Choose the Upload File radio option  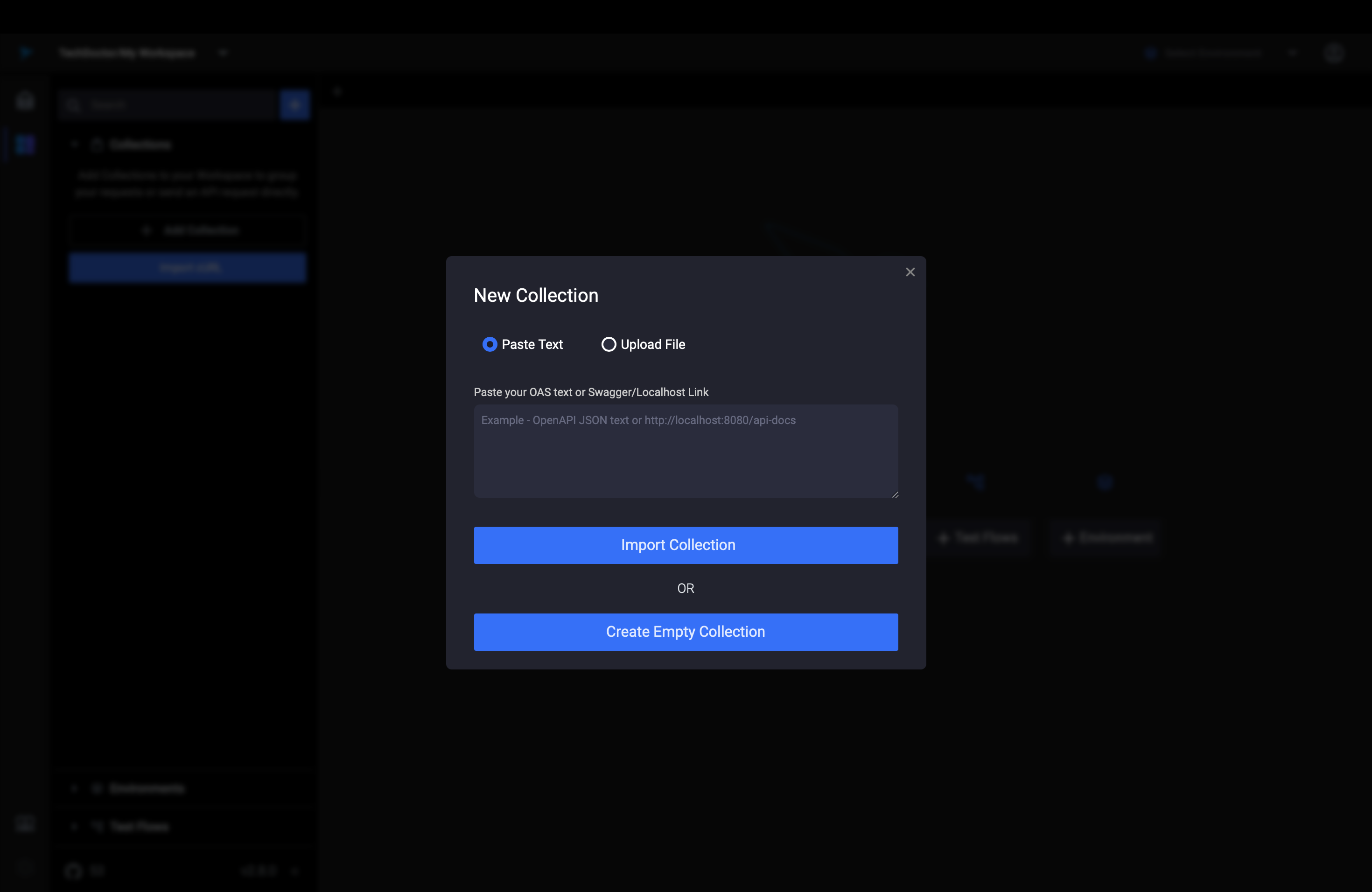point(609,345)
